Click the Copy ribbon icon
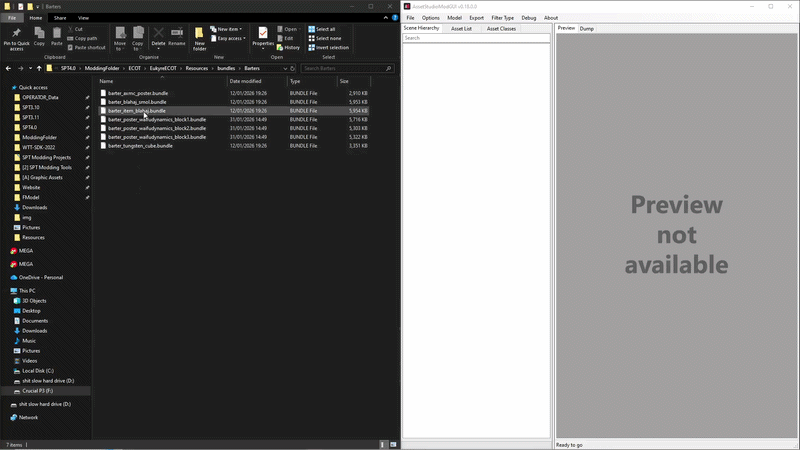Screen dimensions: 800x450 (39, 37)
